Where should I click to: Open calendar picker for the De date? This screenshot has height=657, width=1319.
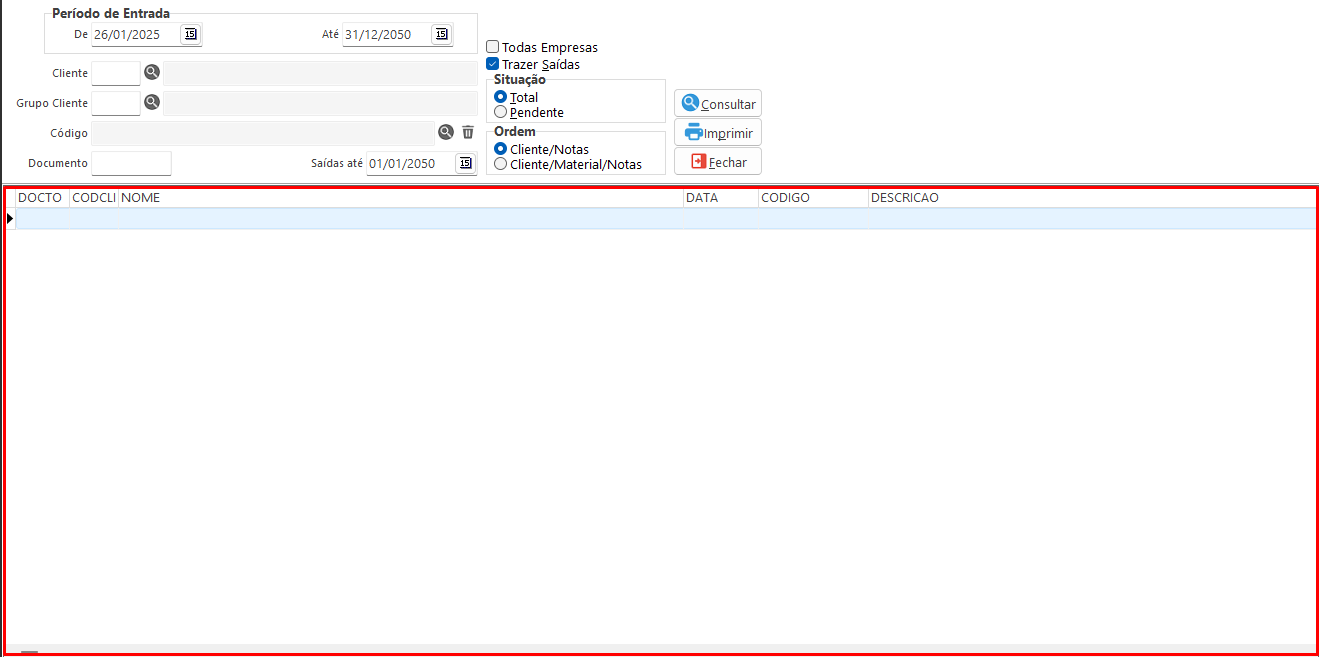[x=190, y=34]
